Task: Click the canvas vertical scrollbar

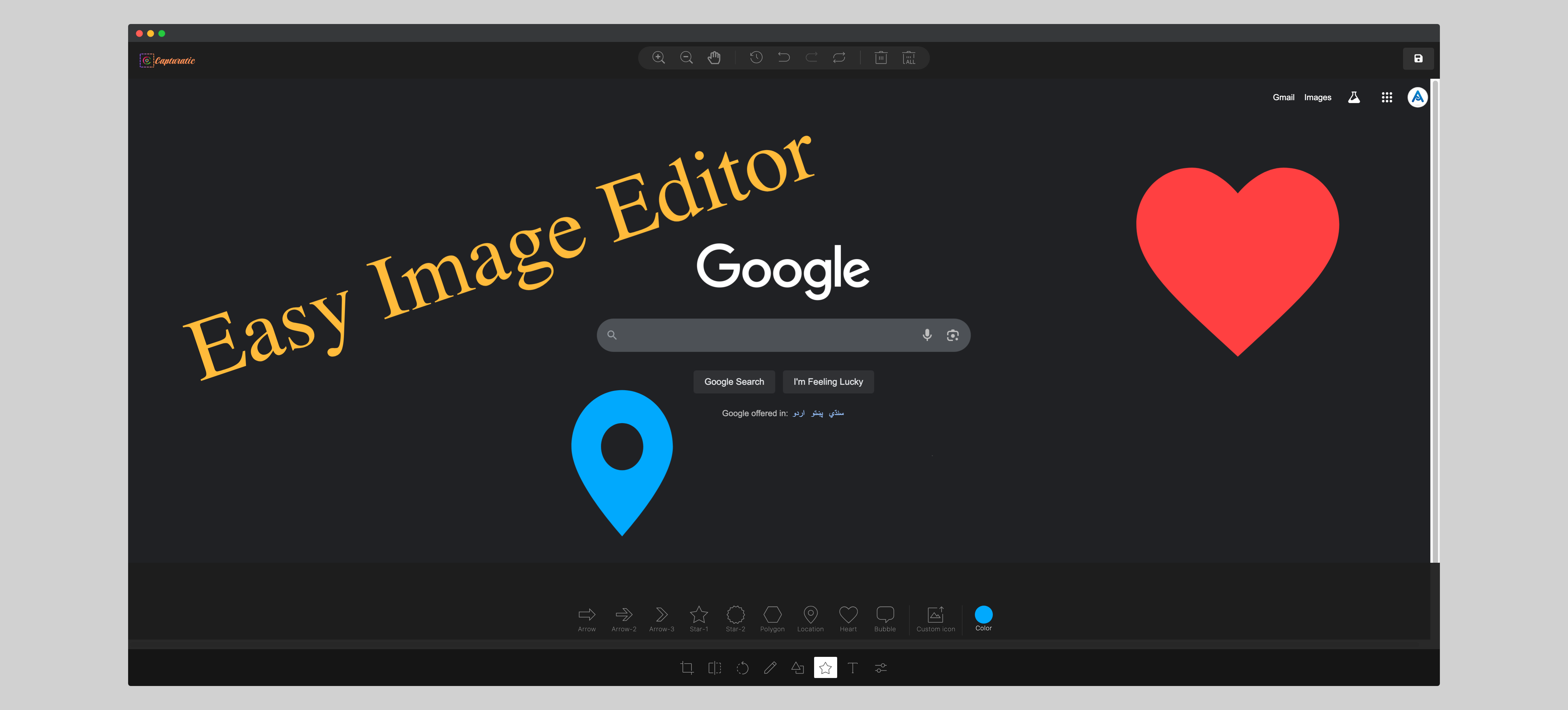Action: [1435, 321]
